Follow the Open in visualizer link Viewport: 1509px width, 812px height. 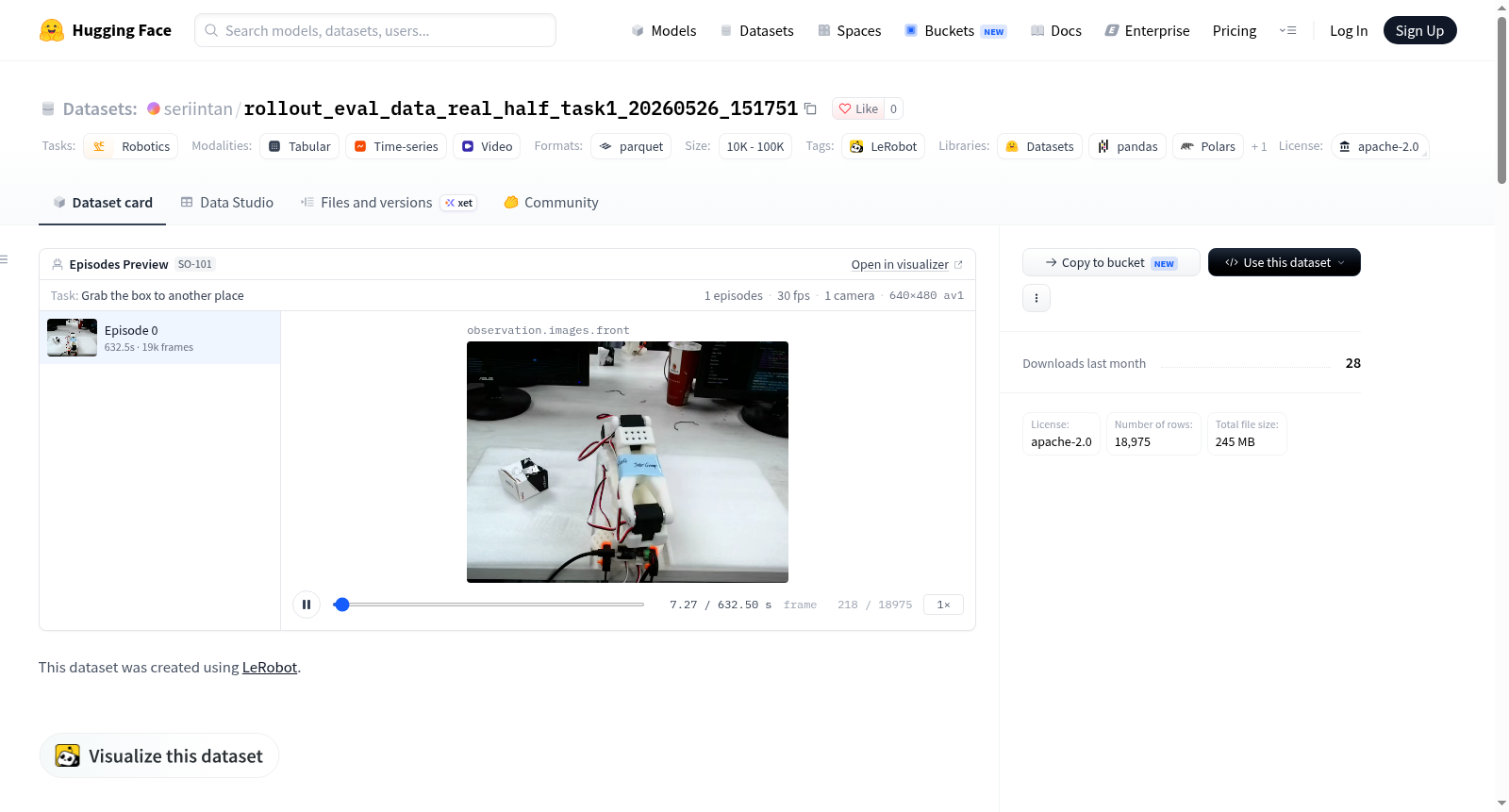907,265
